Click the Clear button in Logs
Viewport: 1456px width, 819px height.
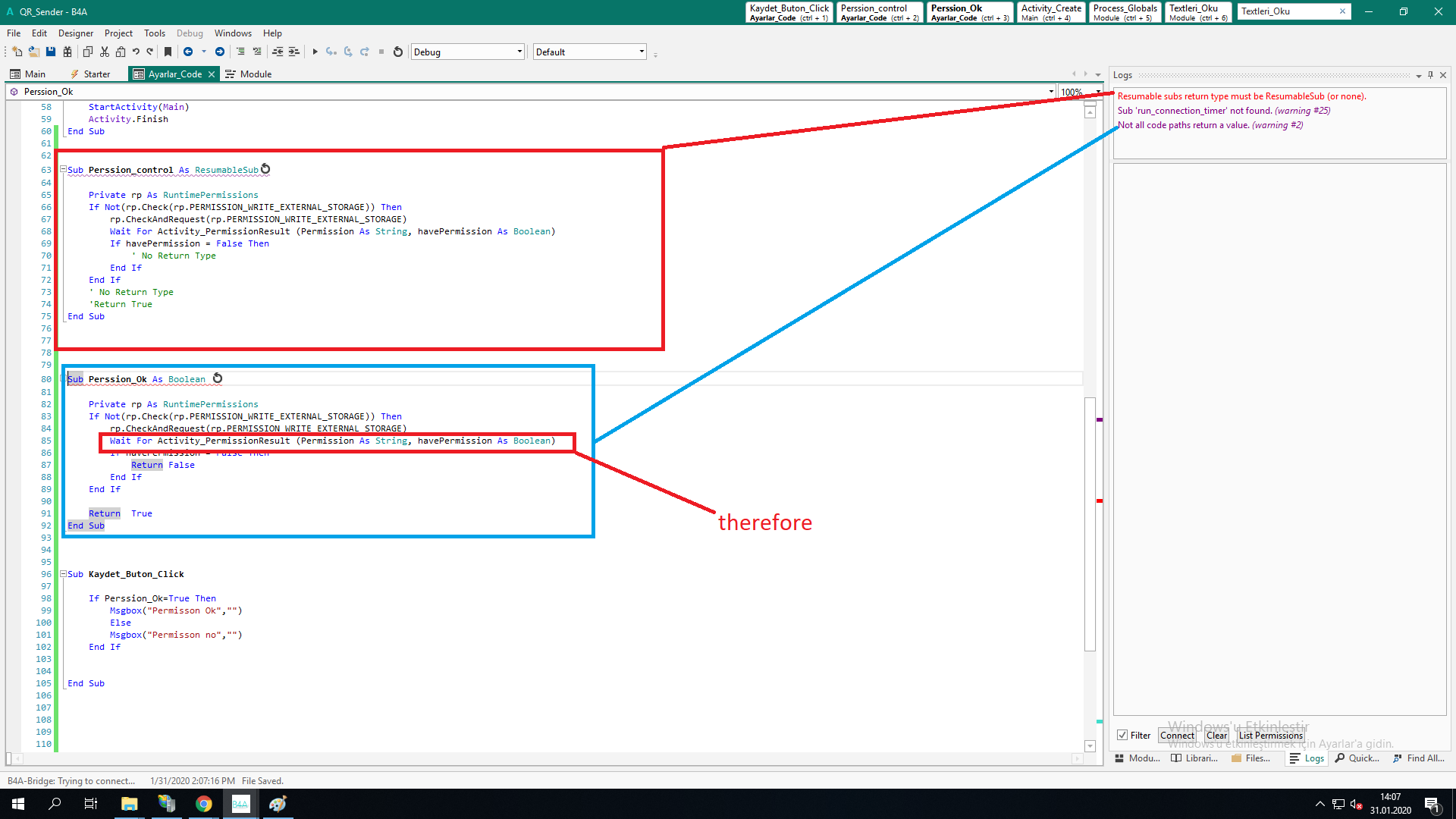1215,735
